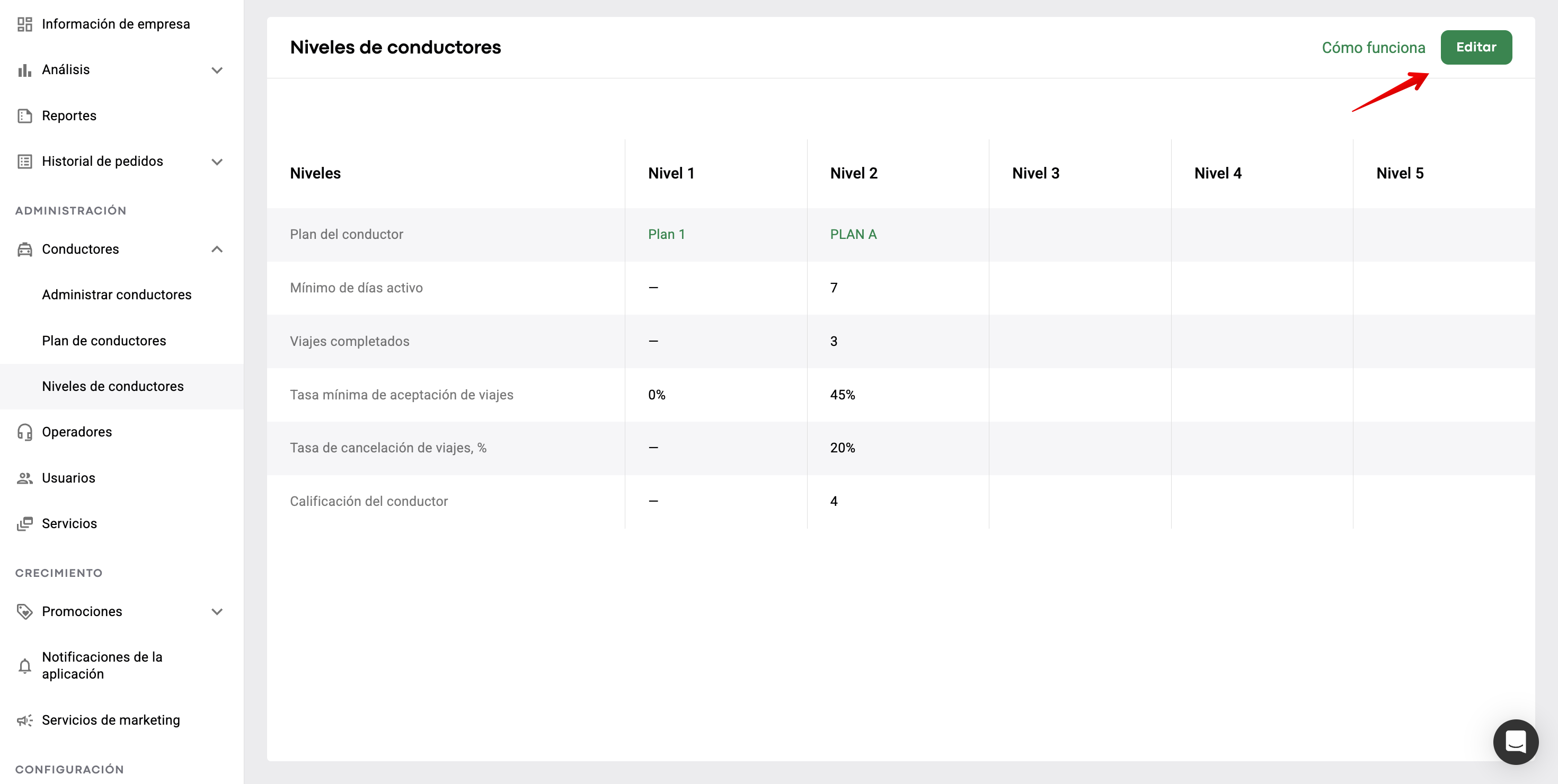Click the Servicios icon in sidebar
The image size is (1558, 784).
25,523
